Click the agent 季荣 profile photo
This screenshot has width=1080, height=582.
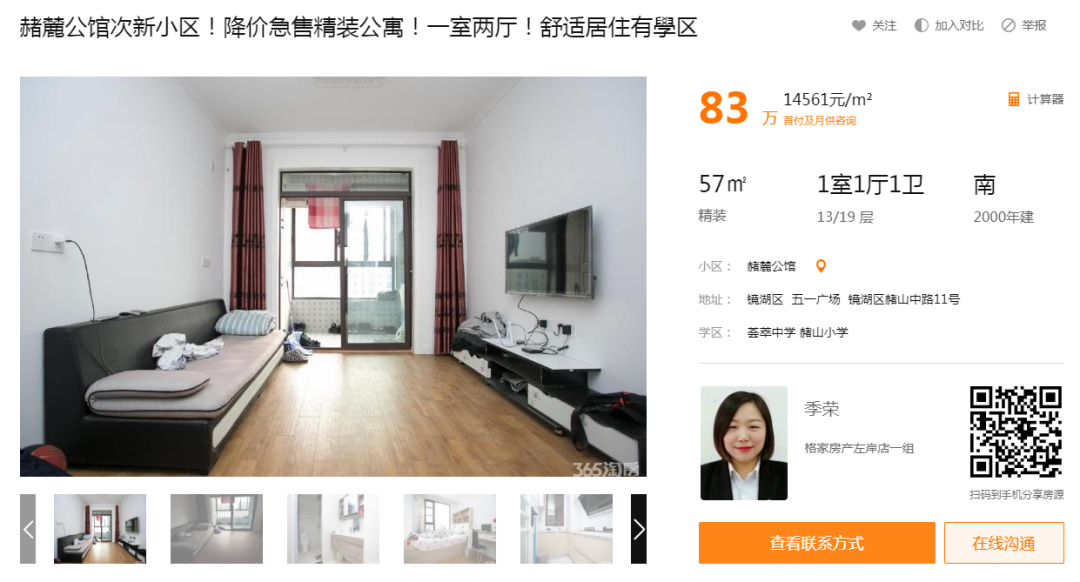coord(744,443)
